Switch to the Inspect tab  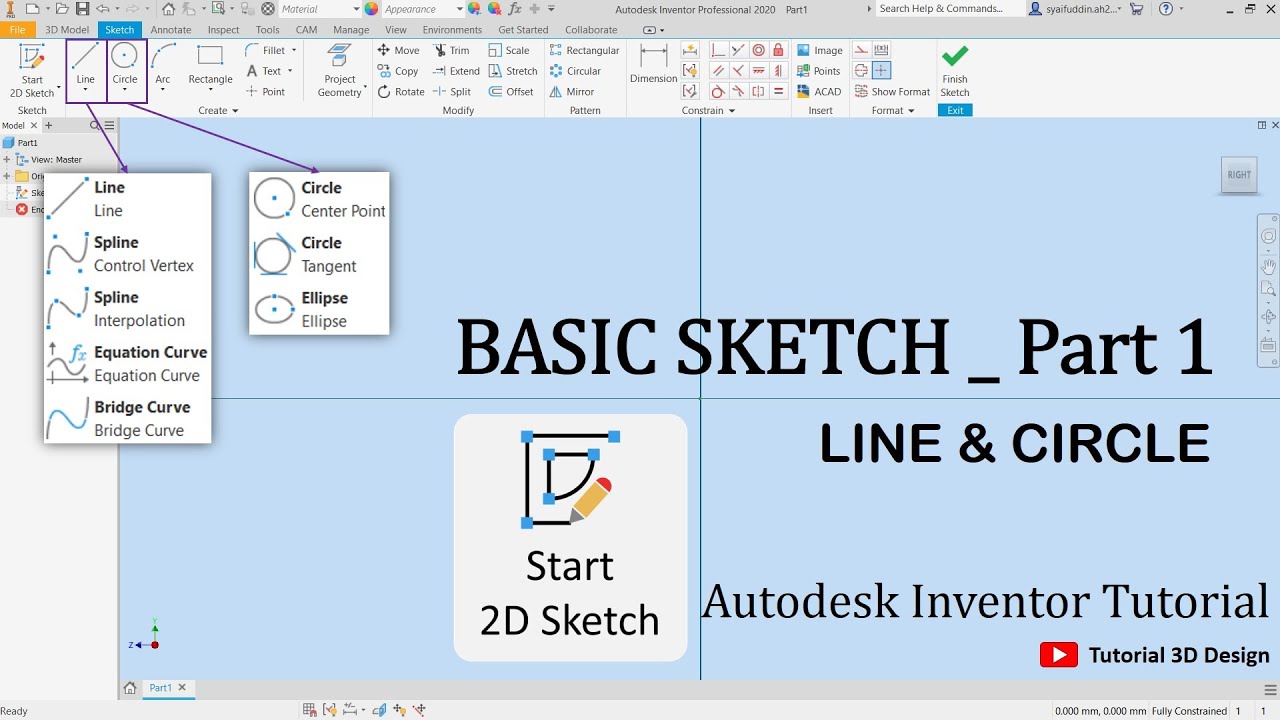coord(224,30)
